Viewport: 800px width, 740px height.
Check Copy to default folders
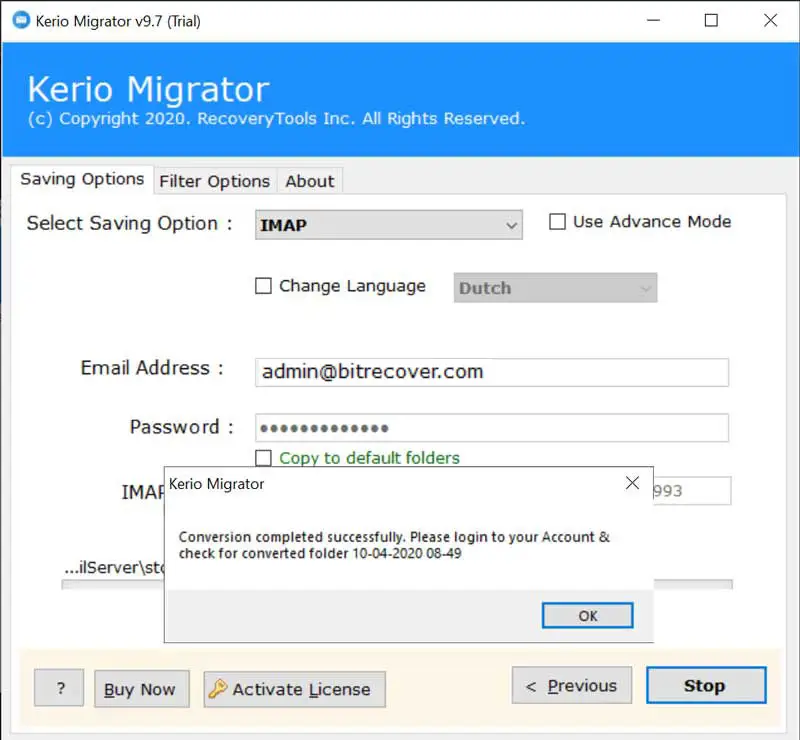coord(263,458)
